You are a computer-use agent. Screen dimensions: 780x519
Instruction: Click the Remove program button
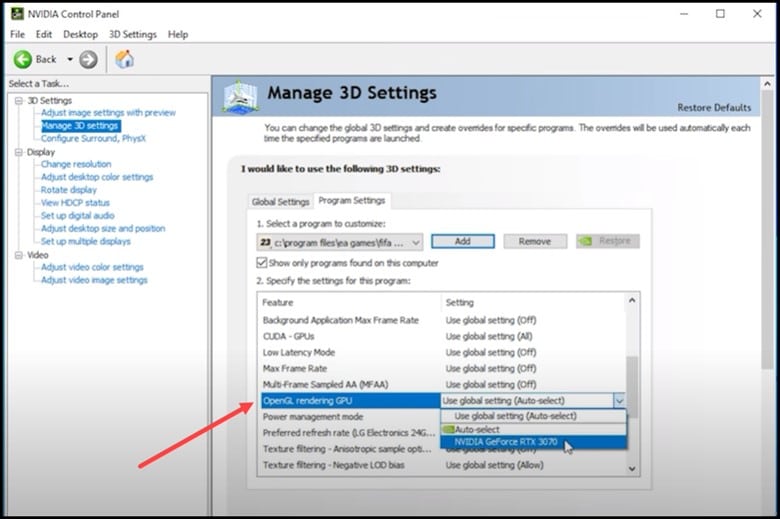tap(534, 241)
